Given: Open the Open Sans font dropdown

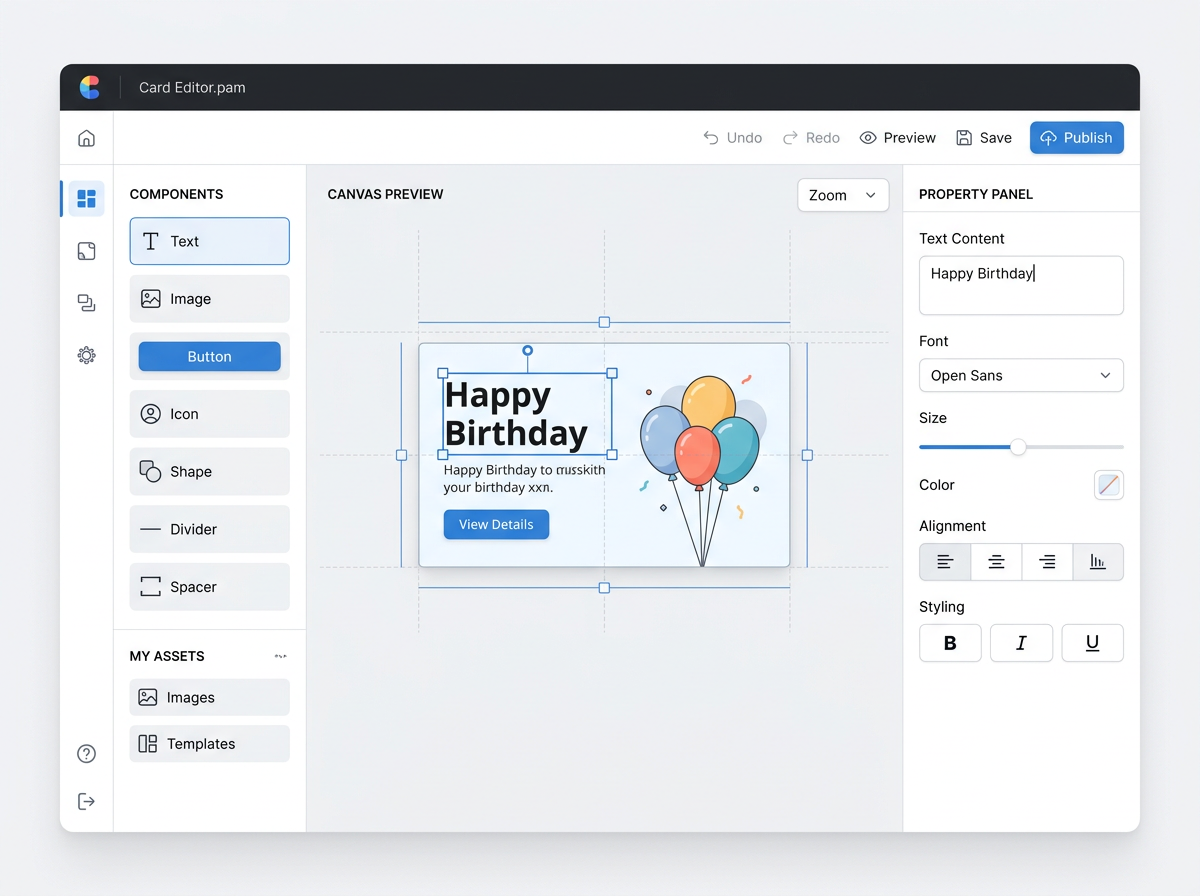Looking at the screenshot, I should pos(1021,375).
